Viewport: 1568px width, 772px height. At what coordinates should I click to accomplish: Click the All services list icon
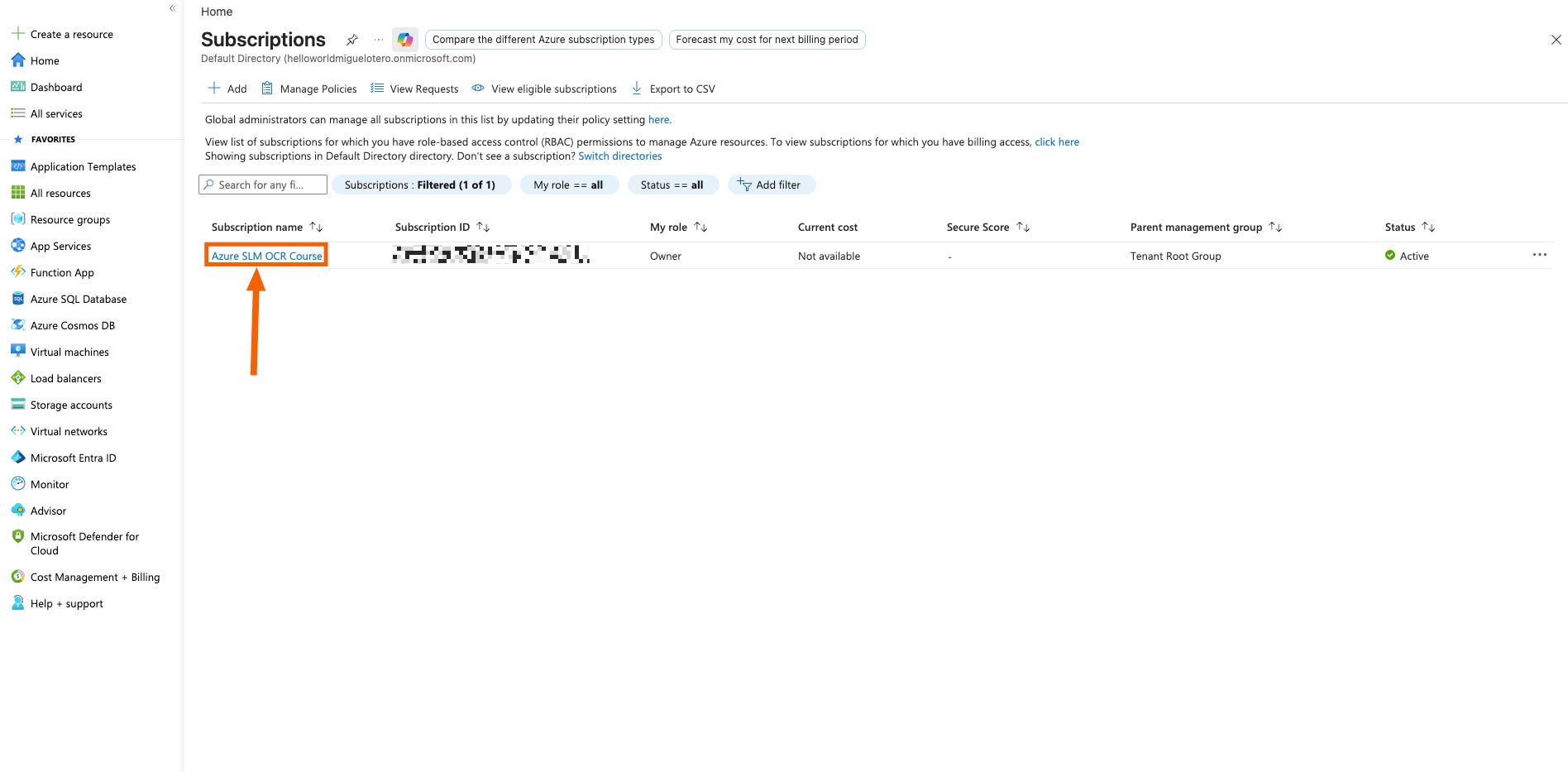click(x=17, y=113)
